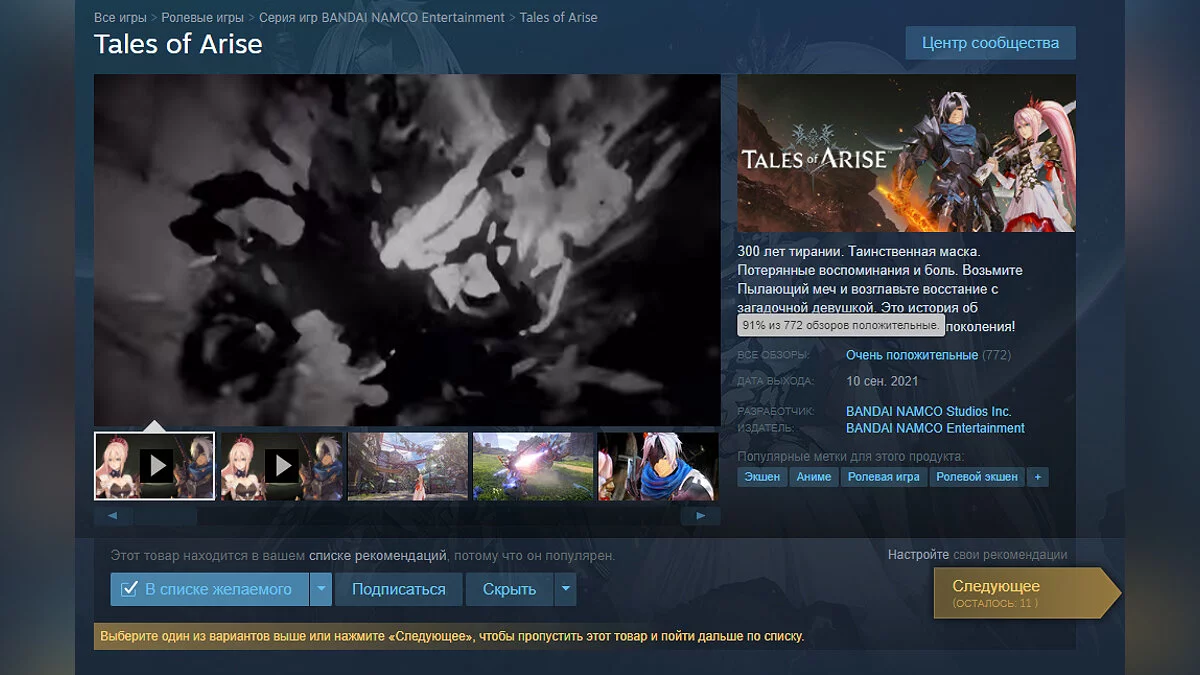1200x675 pixels.
Task: Open the 'Очень положительные' reviews link
Action: point(912,355)
